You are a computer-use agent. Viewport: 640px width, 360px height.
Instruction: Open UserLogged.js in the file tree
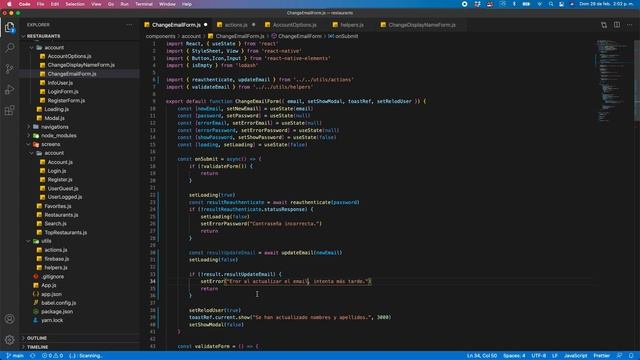(x=64, y=197)
